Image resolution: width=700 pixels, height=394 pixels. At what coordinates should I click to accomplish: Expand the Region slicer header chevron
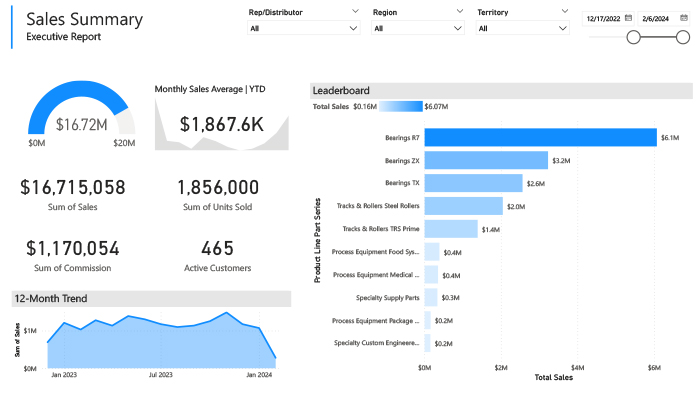(x=460, y=11)
